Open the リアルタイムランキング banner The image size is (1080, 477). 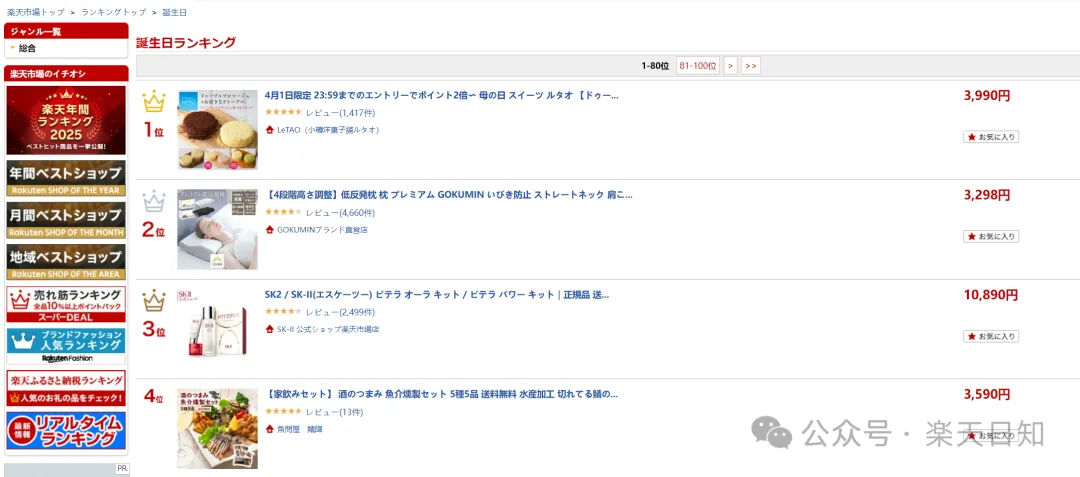(66, 431)
